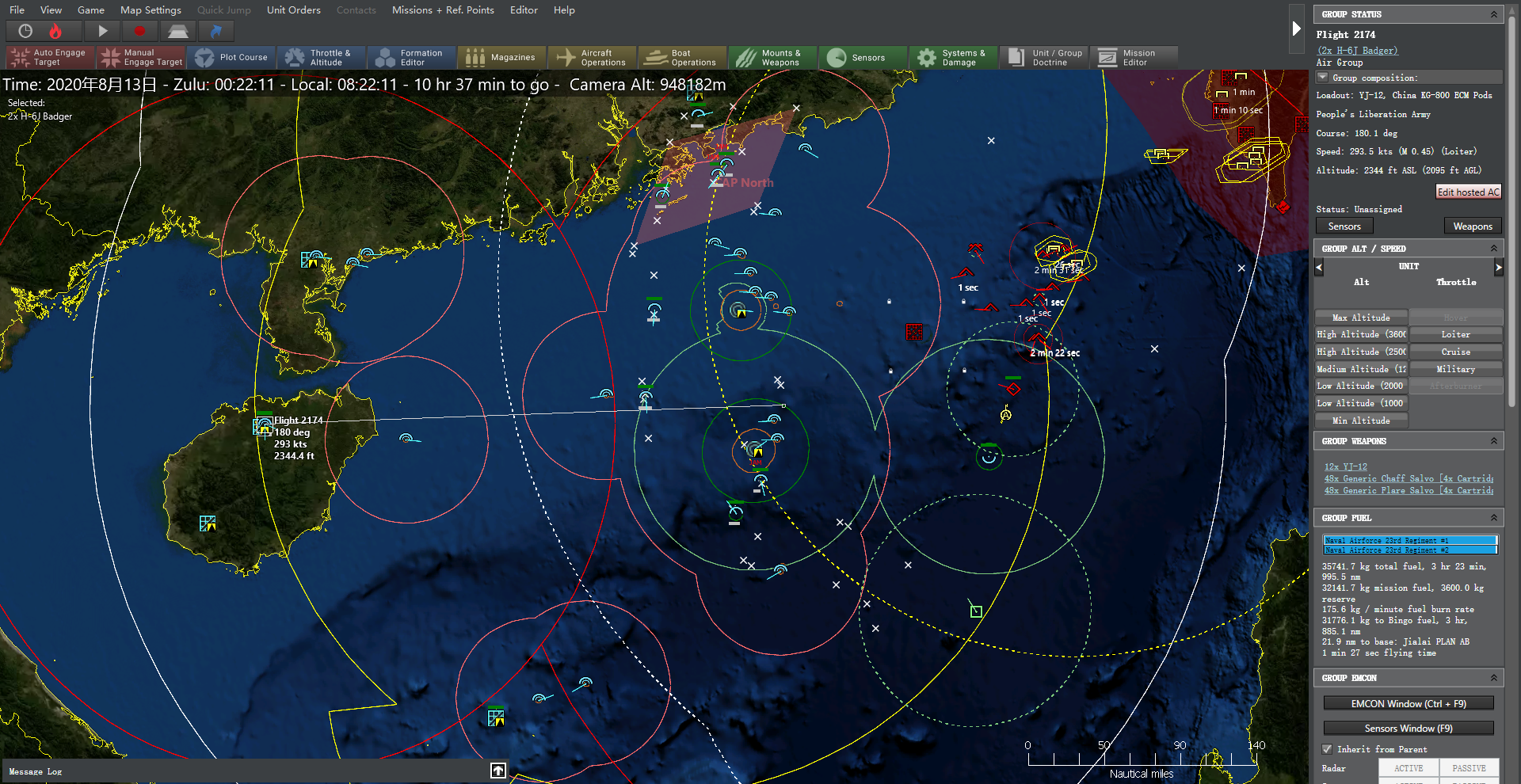Activate Manual Engage Target
The image size is (1521, 784).
pyautogui.click(x=140, y=57)
